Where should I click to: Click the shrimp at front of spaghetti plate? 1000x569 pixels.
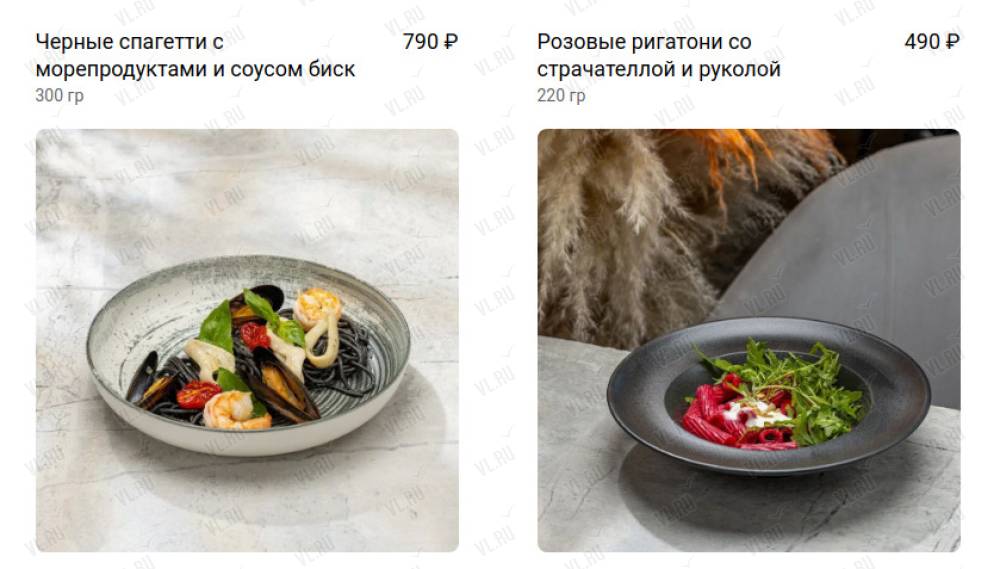(235, 410)
